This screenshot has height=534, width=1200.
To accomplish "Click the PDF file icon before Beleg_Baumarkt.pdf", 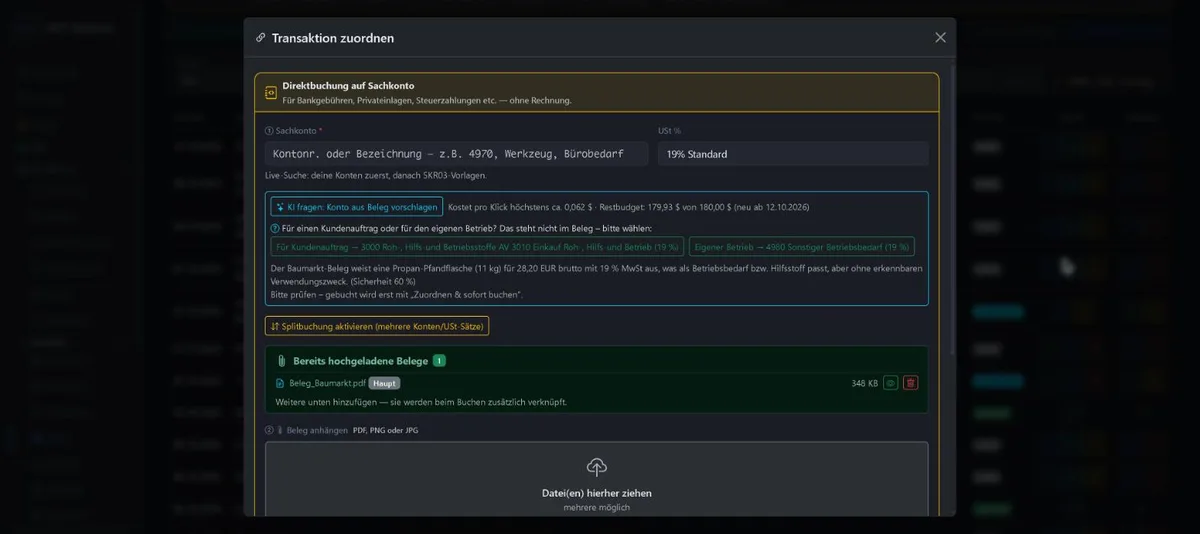I will [x=280, y=383].
